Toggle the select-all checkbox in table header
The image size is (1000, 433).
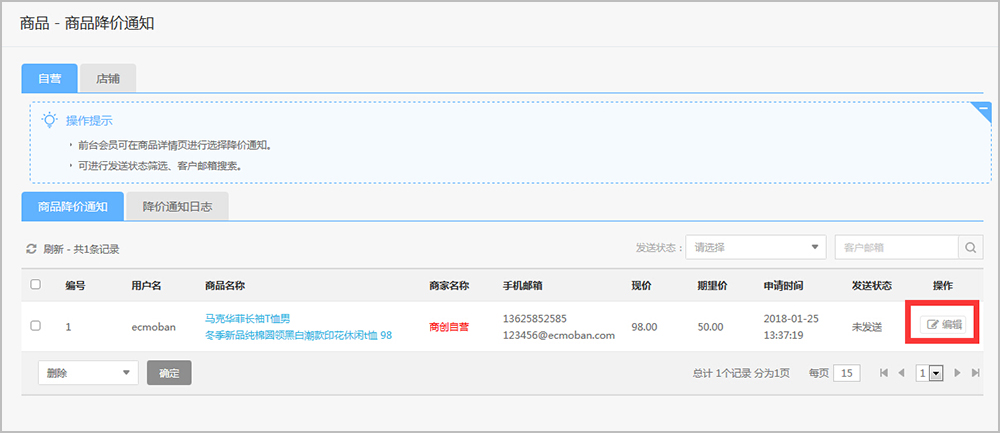click(x=36, y=284)
